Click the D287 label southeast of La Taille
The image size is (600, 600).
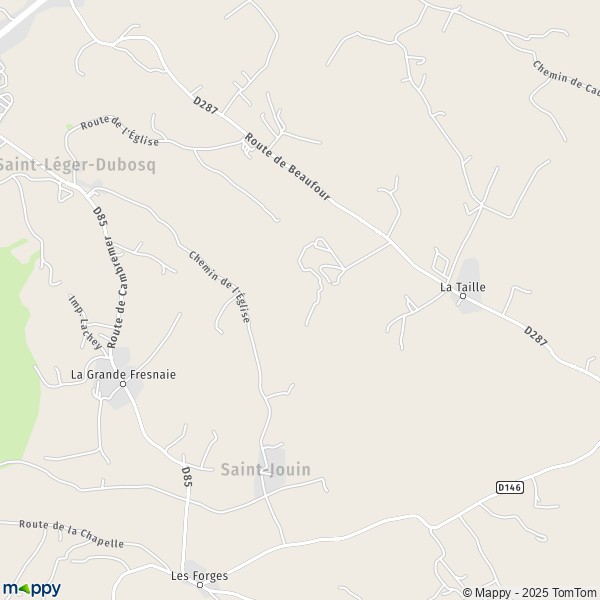click(x=535, y=336)
